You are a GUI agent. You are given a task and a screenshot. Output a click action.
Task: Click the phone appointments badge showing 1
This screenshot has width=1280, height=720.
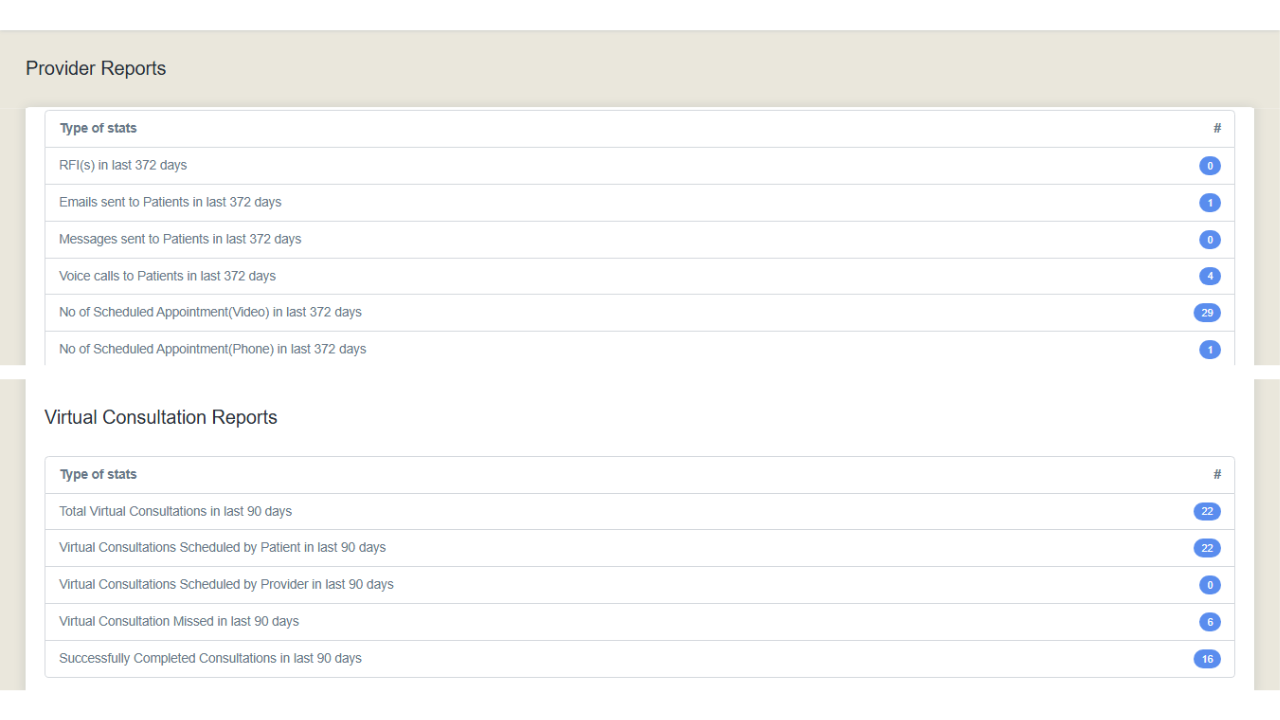point(1210,349)
